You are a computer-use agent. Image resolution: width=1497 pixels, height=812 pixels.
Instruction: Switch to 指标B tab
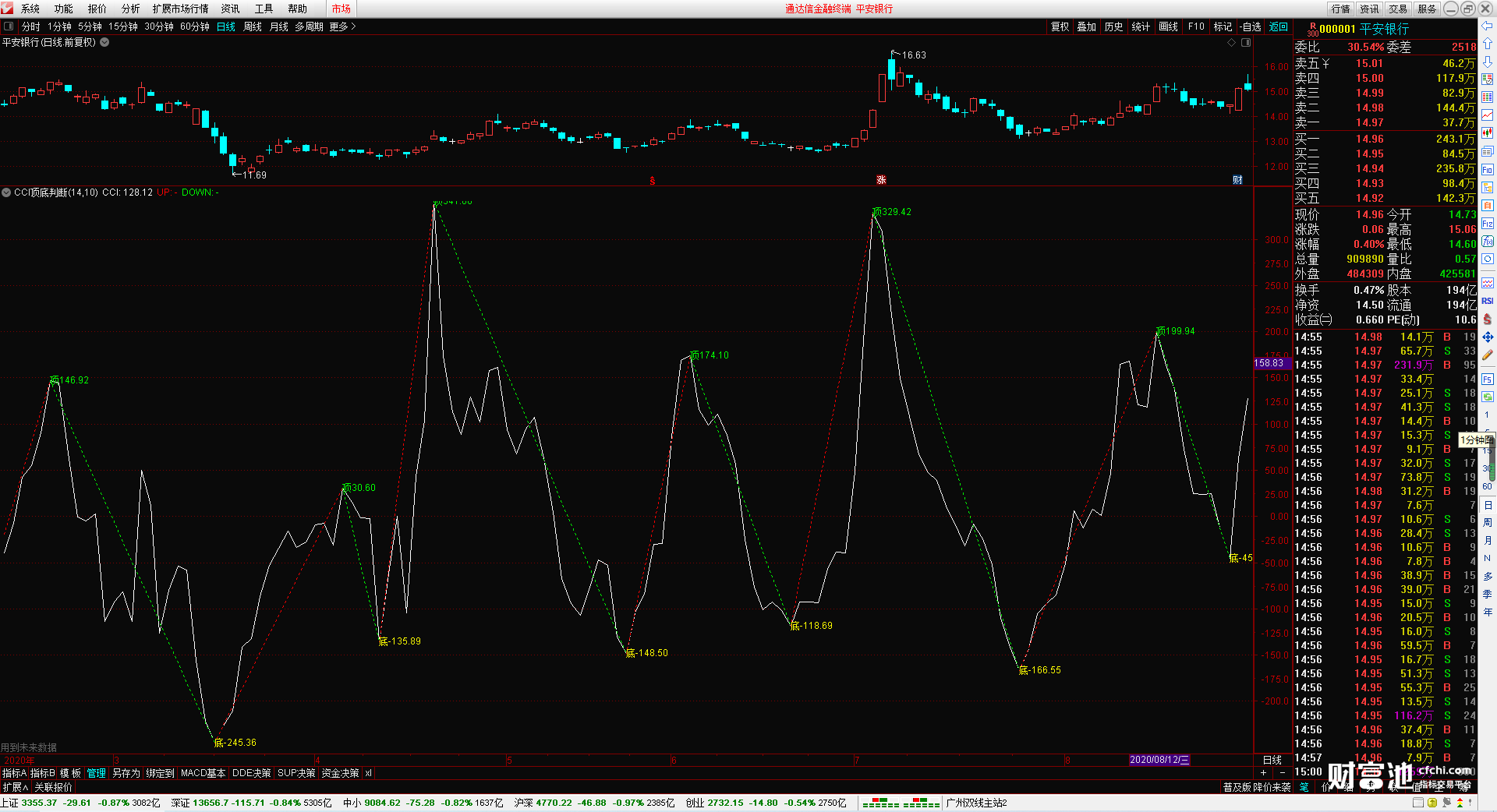coord(42,773)
